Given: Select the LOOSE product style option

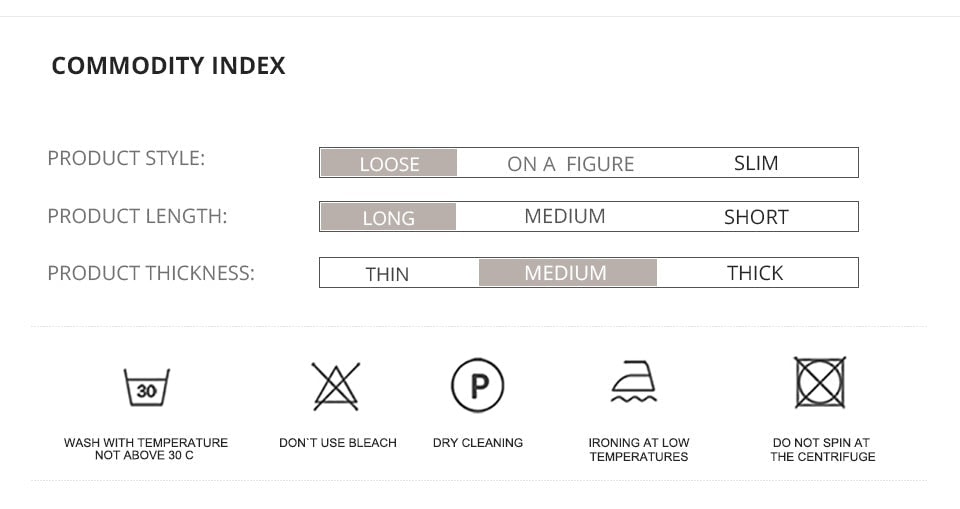Looking at the screenshot, I should coord(389,163).
